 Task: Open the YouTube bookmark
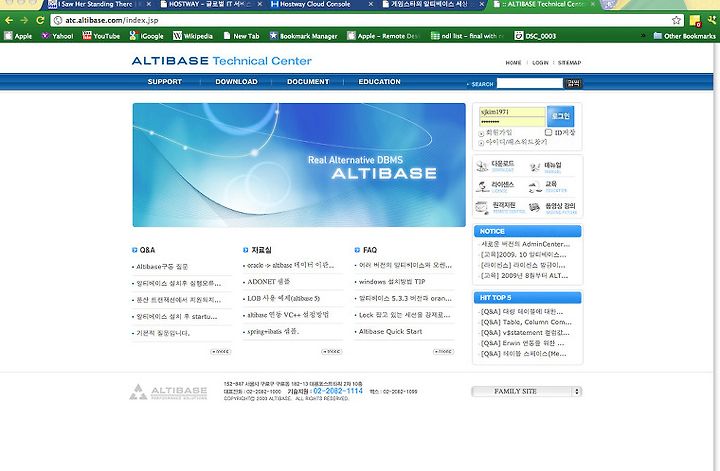tap(101, 36)
